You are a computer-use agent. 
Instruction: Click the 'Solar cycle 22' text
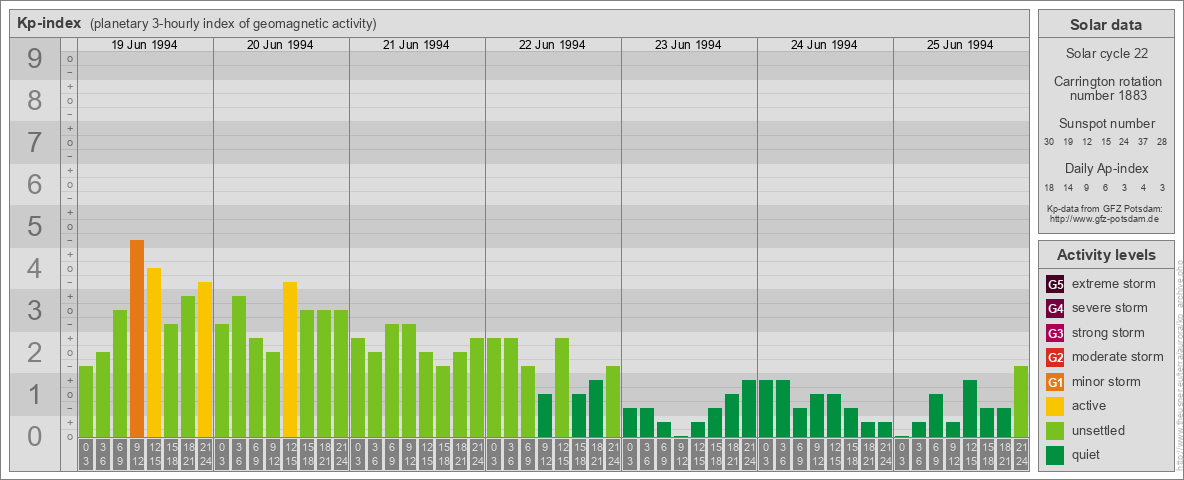[1106, 54]
